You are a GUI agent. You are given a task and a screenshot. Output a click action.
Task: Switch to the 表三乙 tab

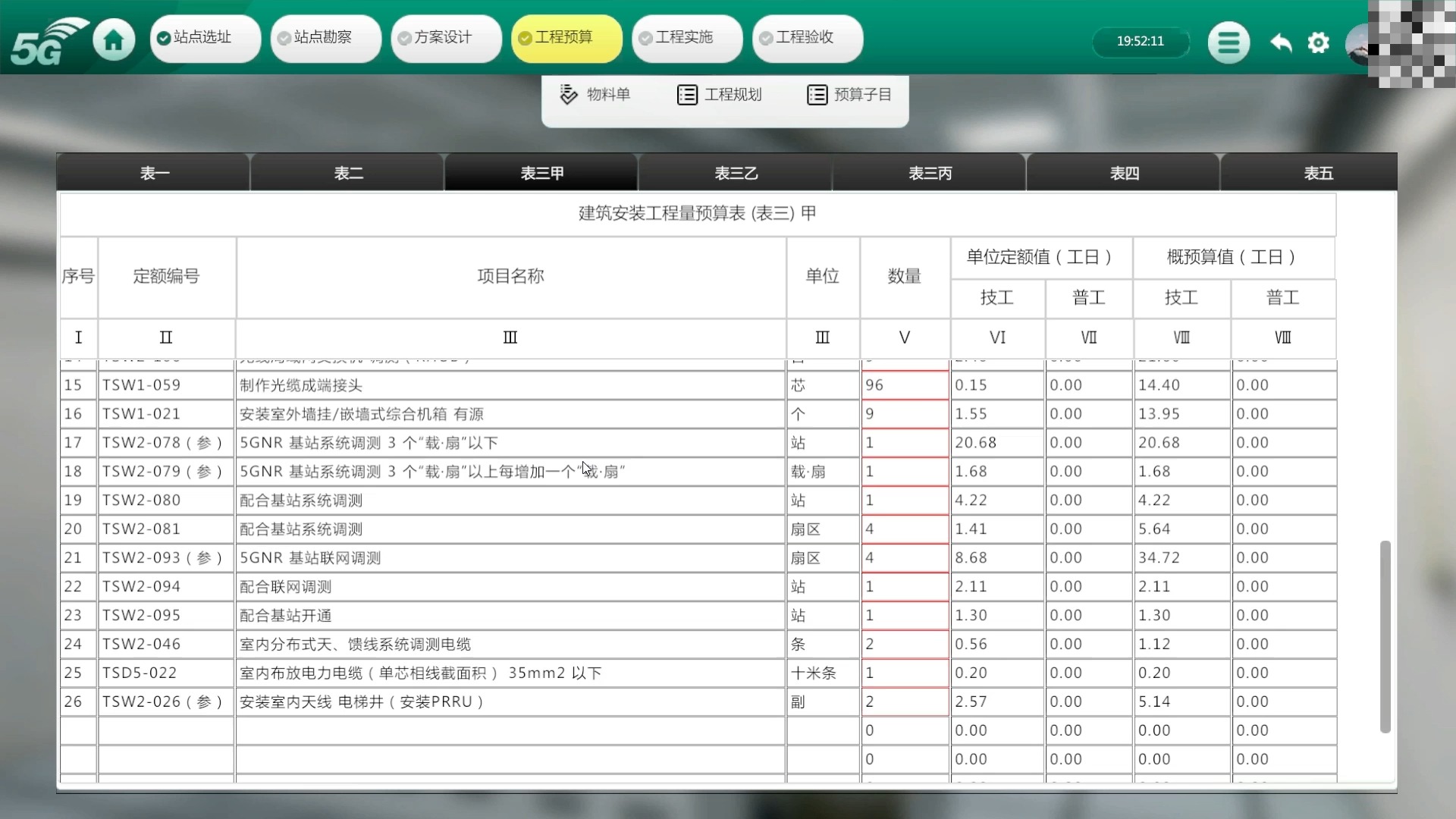coord(736,173)
